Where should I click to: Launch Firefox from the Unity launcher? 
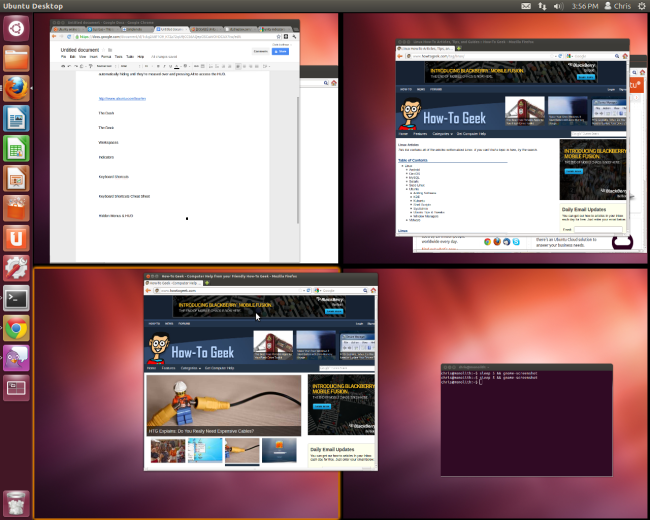(16, 89)
